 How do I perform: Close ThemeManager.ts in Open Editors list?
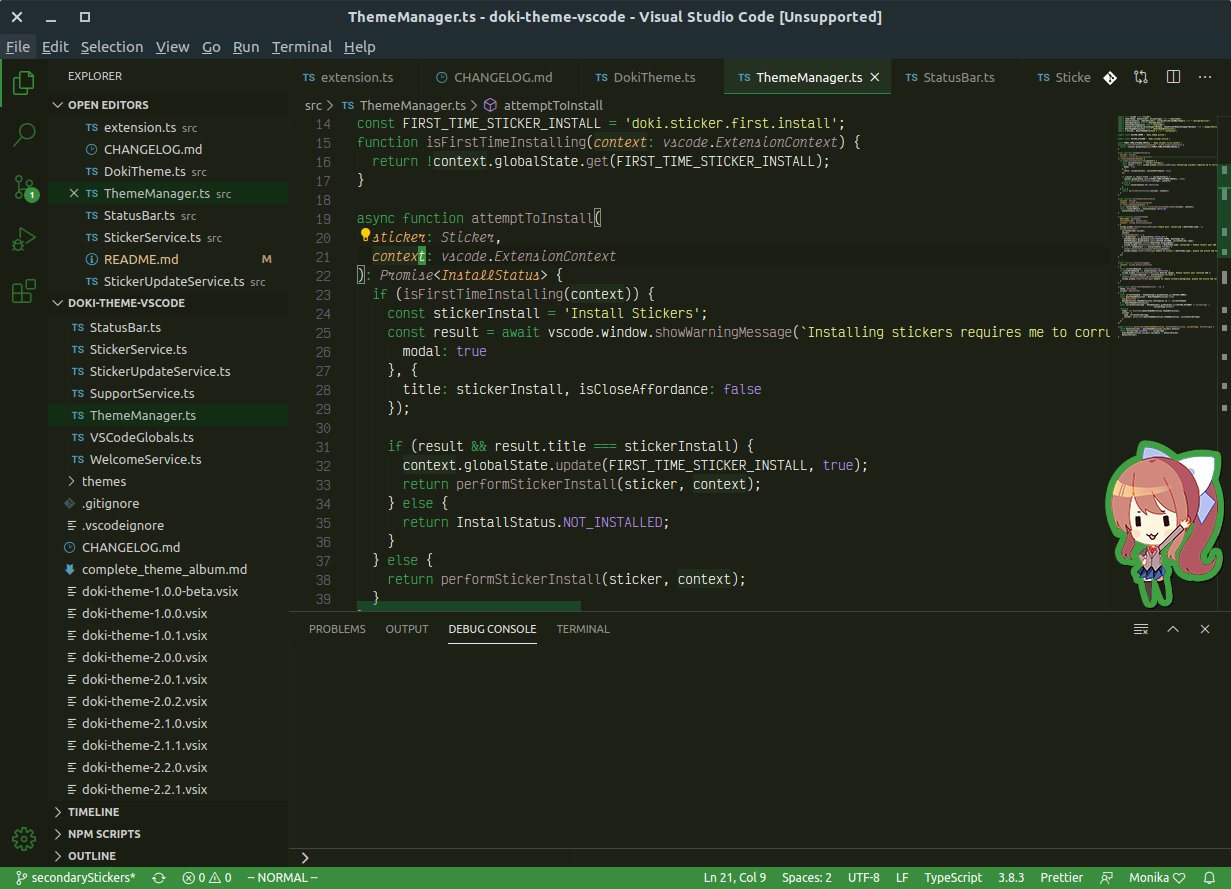coord(74,194)
